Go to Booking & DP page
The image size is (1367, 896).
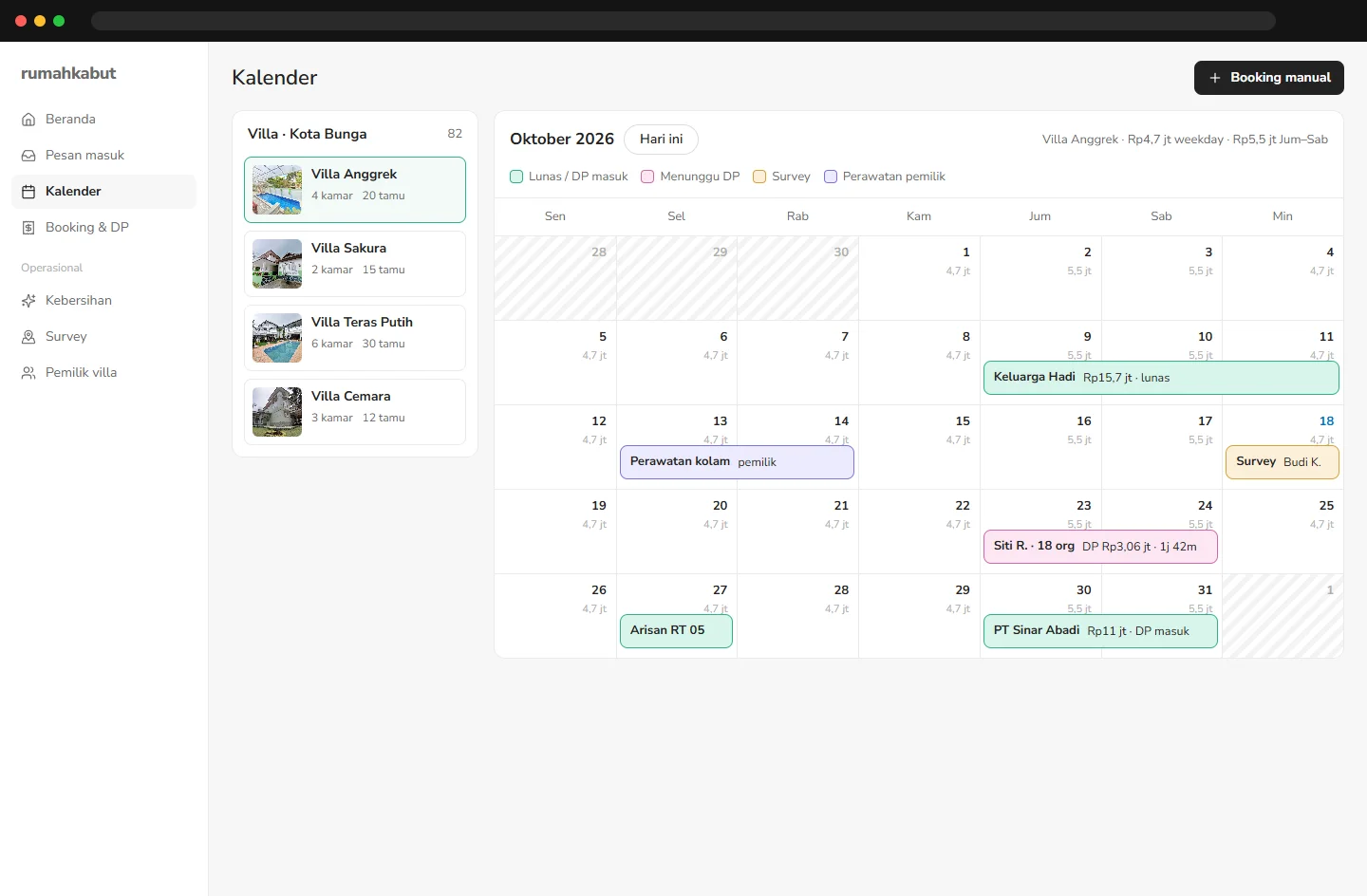click(x=103, y=228)
